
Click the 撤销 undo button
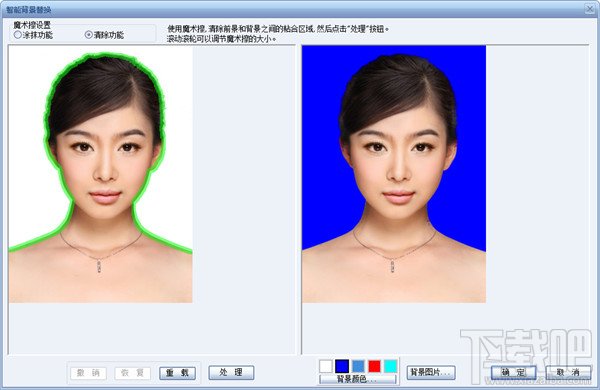89,373
